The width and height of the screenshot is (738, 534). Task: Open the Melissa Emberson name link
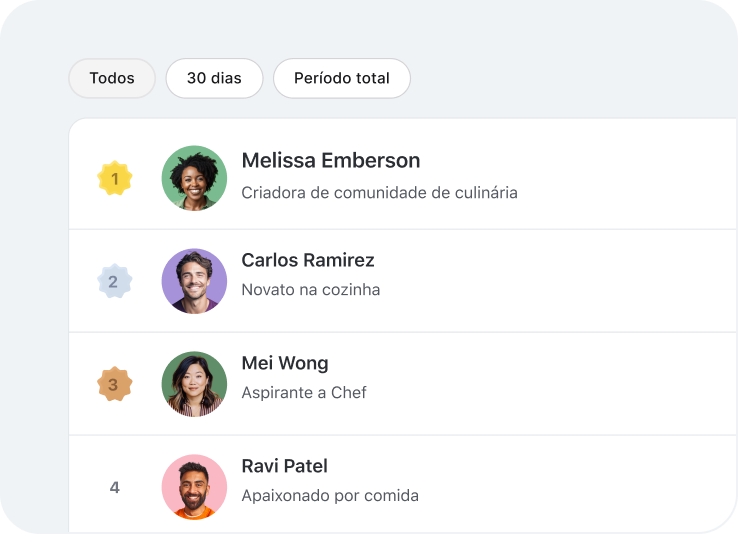coord(331,160)
